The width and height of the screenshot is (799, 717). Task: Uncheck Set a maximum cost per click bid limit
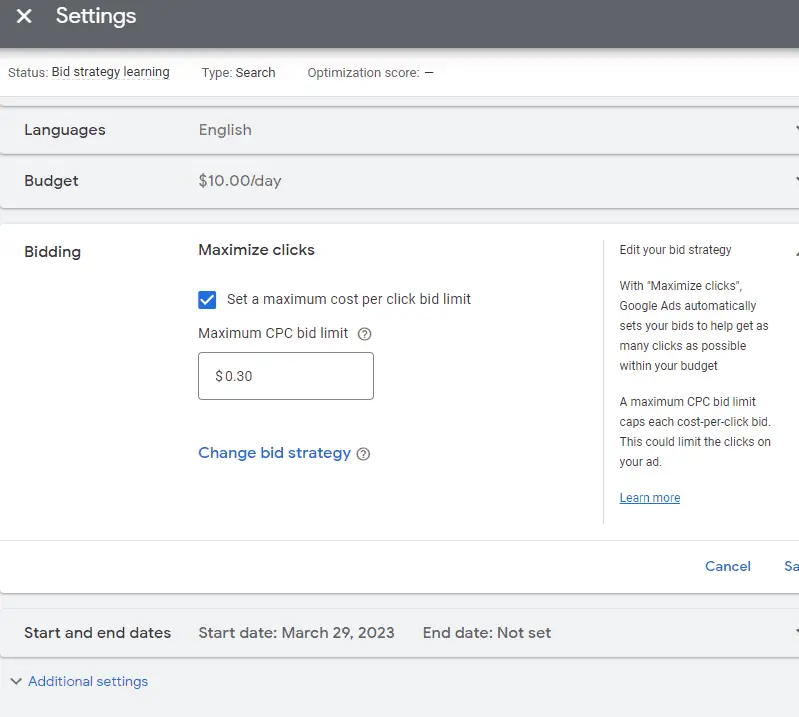[207, 299]
